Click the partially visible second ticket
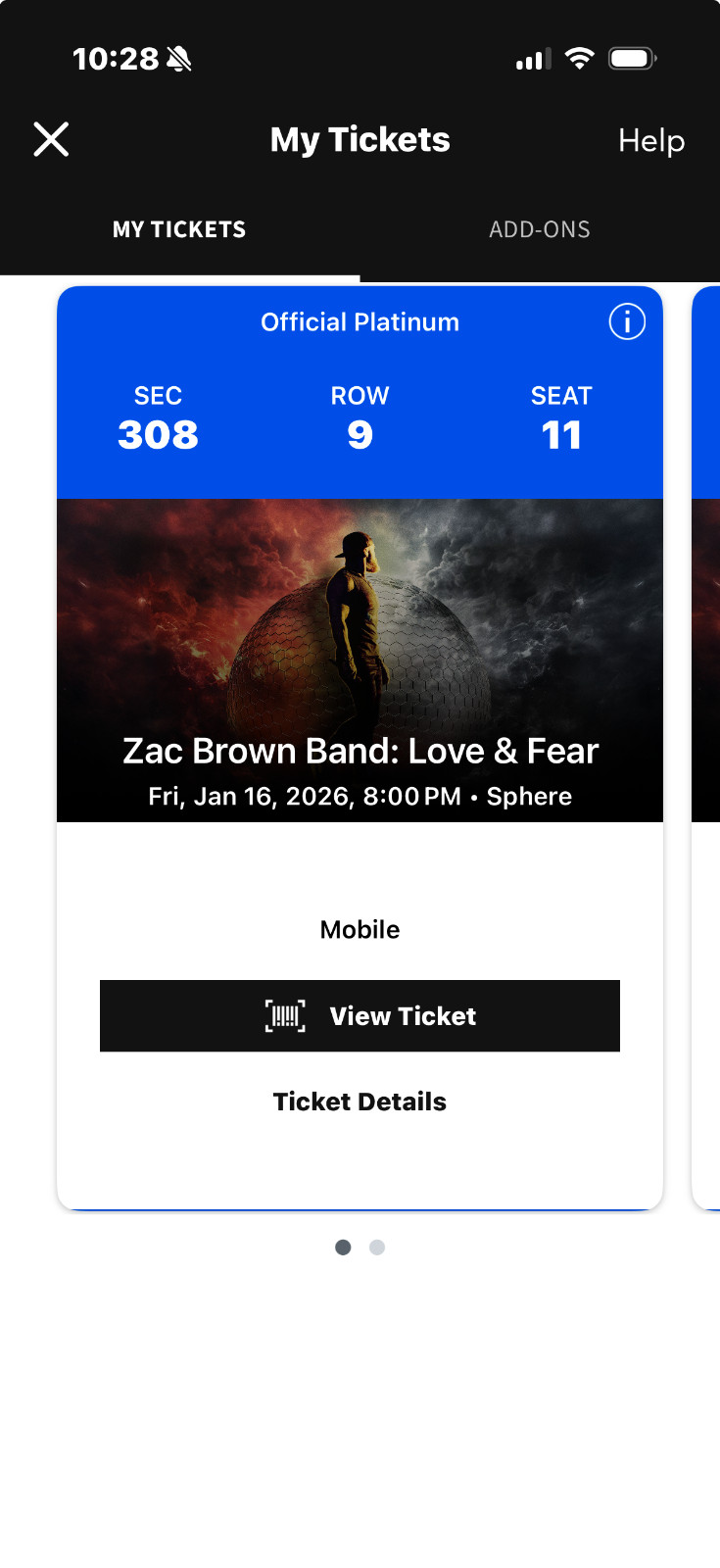720x1568 pixels. [707, 686]
